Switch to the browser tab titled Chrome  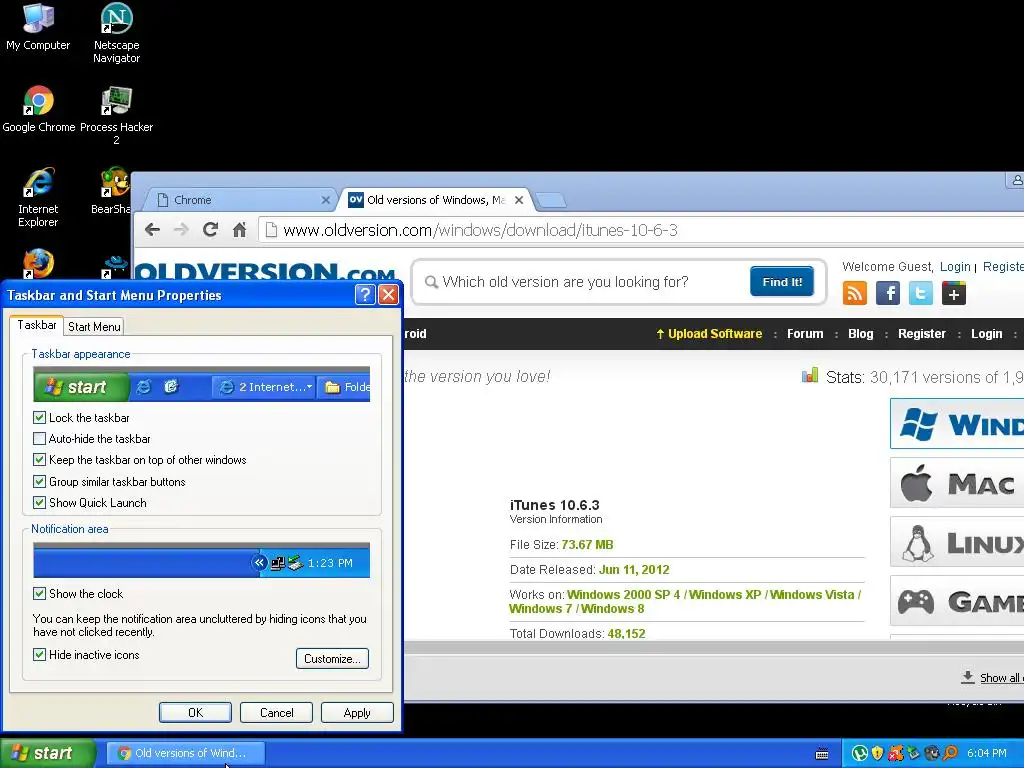point(238,200)
